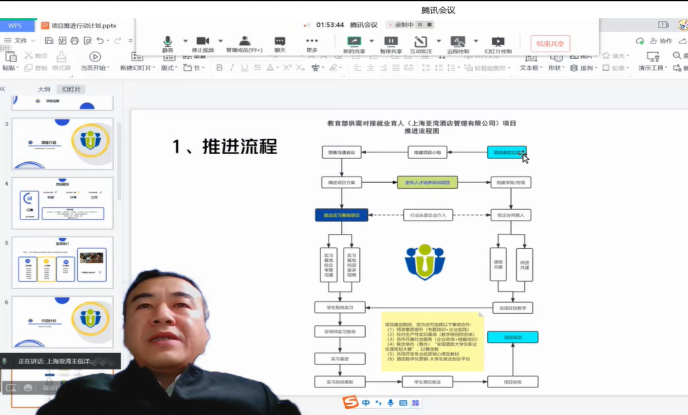Screen dimensions: 688x415
Task: Switch to the Outline (大纲) tab
Action: [44, 89]
